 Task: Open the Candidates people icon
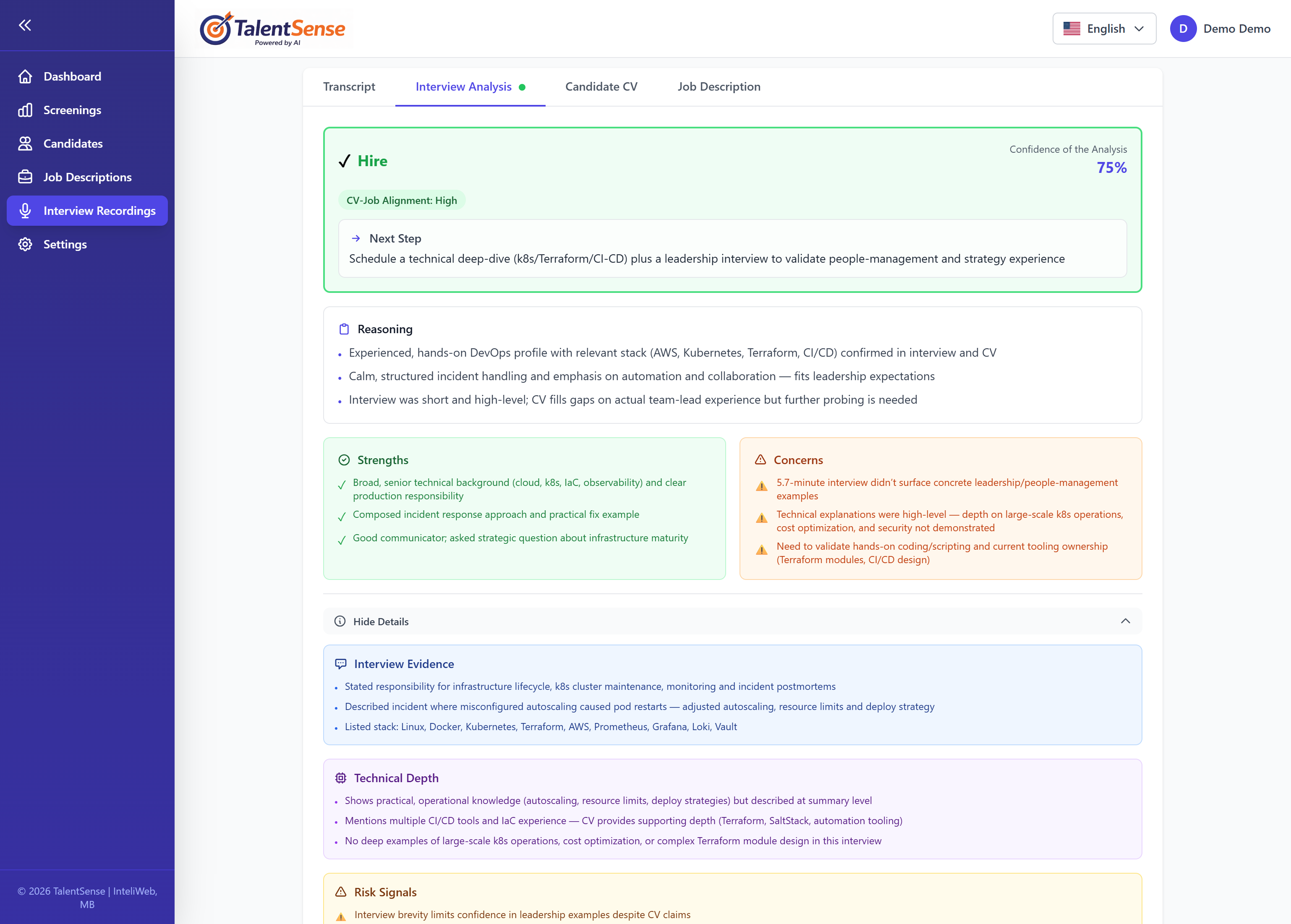coord(26,144)
